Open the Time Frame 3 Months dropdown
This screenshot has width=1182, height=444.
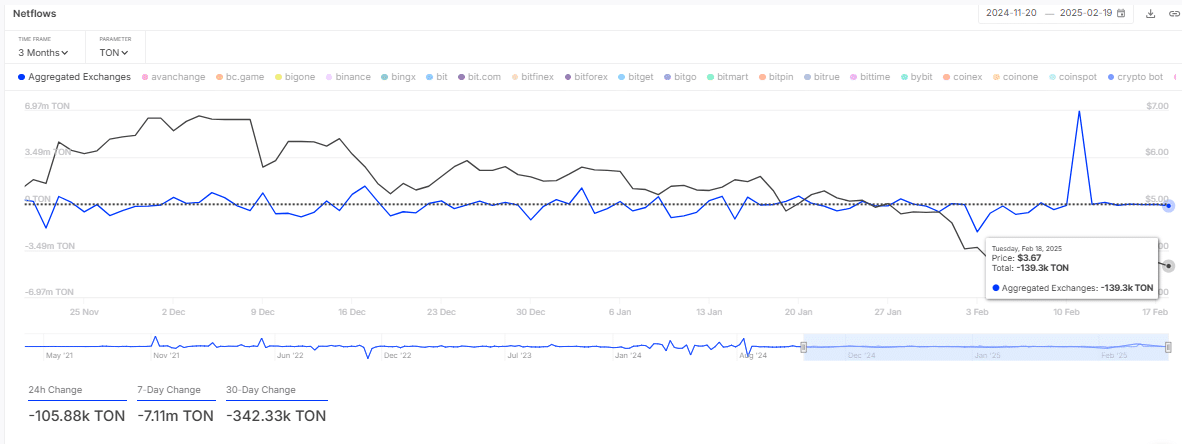pos(43,52)
